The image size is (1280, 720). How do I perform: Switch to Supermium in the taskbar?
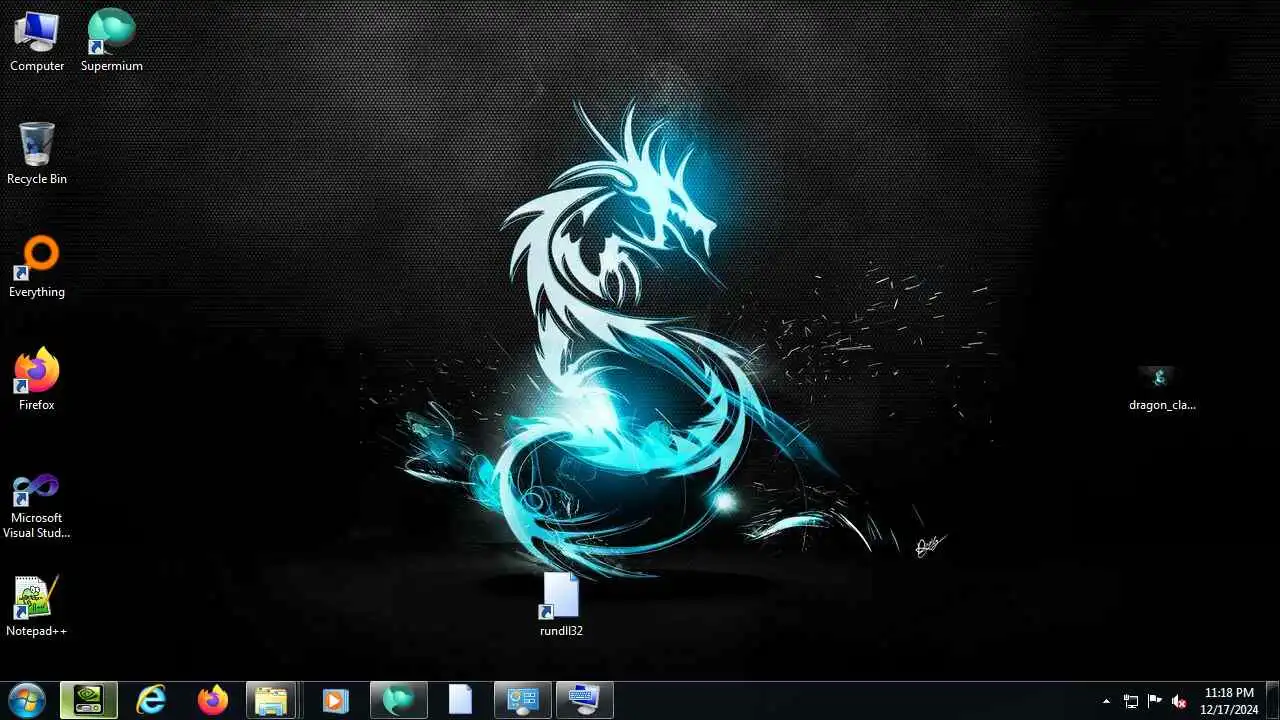pos(398,700)
